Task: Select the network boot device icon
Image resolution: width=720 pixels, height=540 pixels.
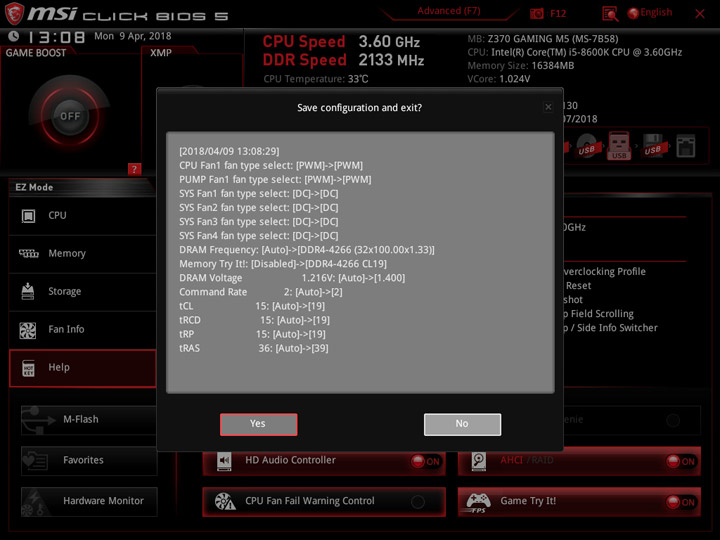Action: [x=686, y=146]
